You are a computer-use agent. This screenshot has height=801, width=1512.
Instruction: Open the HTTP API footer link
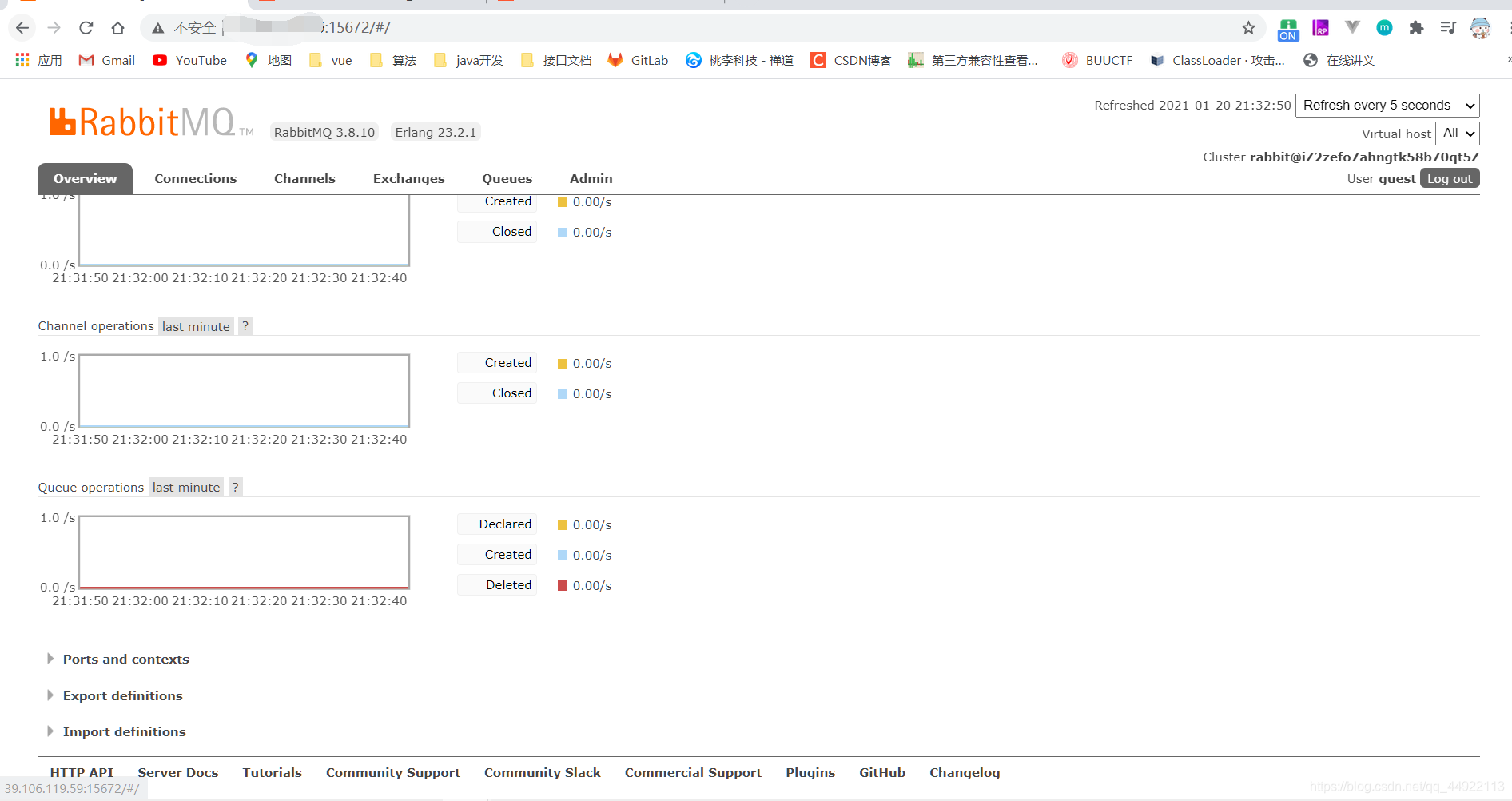pos(82,772)
